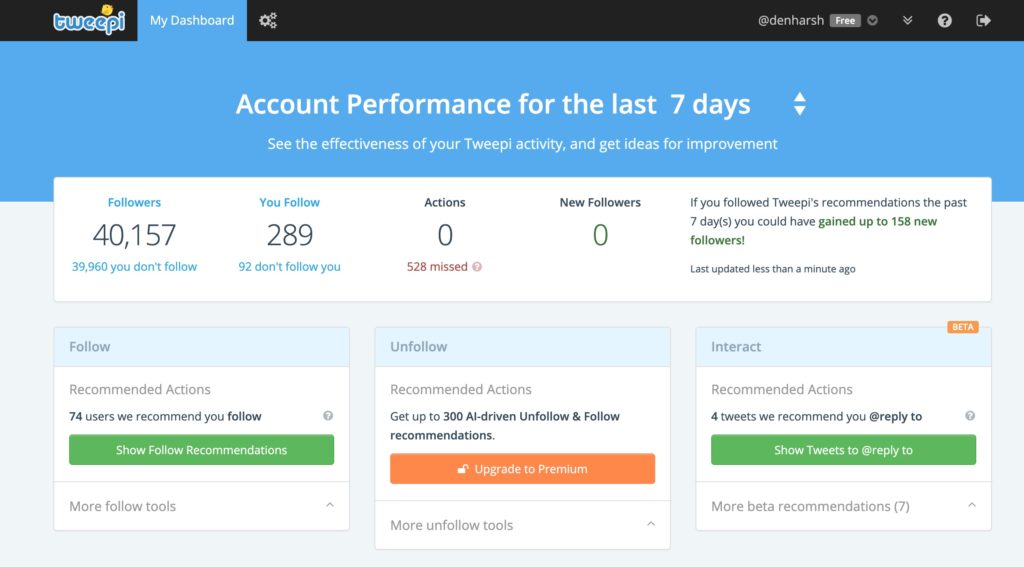Open the You Follow link
This screenshot has height=567, width=1024.
pos(289,202)
